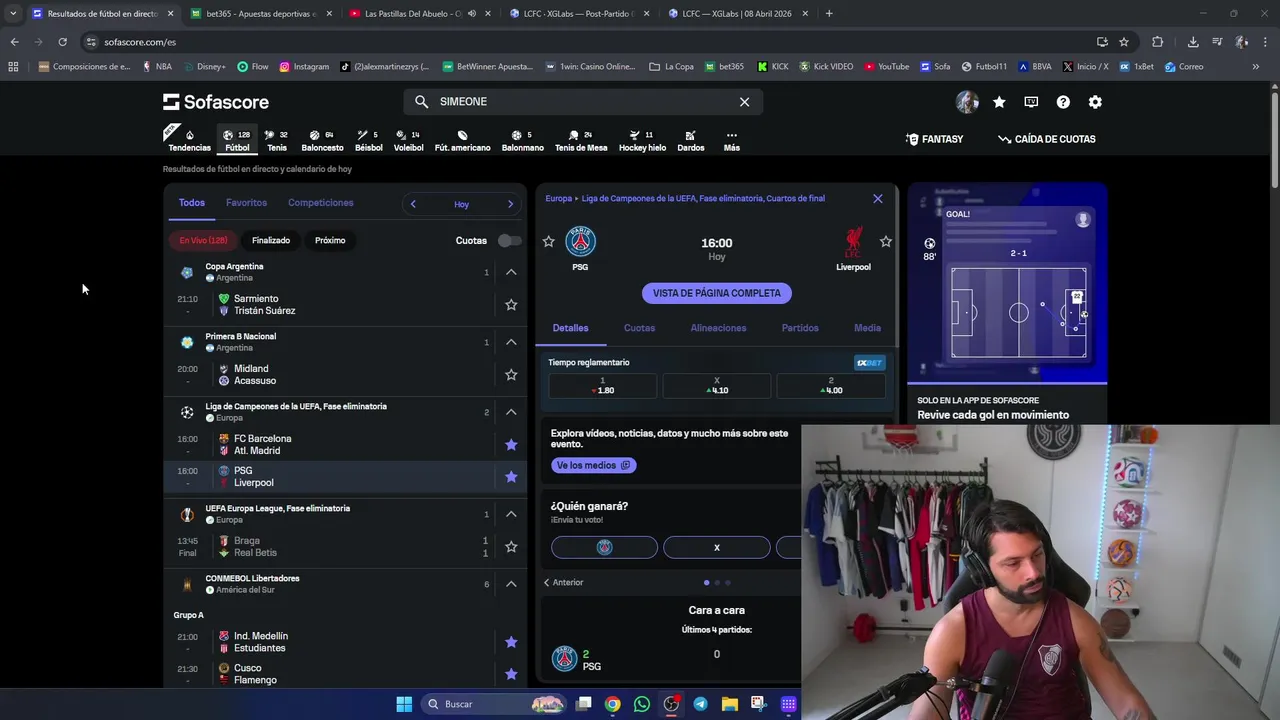Open the Tenis sport category
Screen dimensions: 1280x720
pyautogui.click(x=277, y=140)
